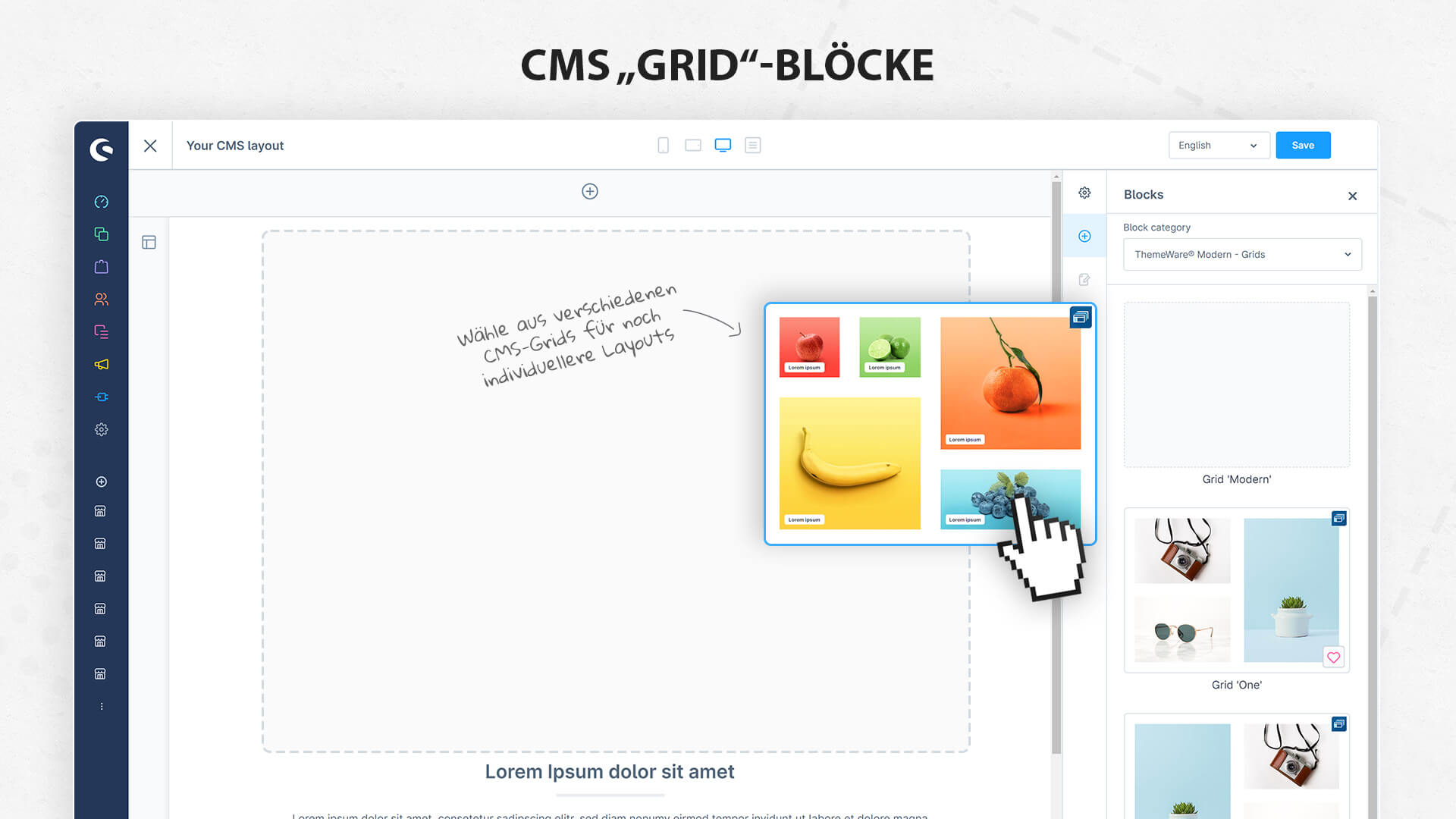Select the flow/automation icon

coord(100,395)
